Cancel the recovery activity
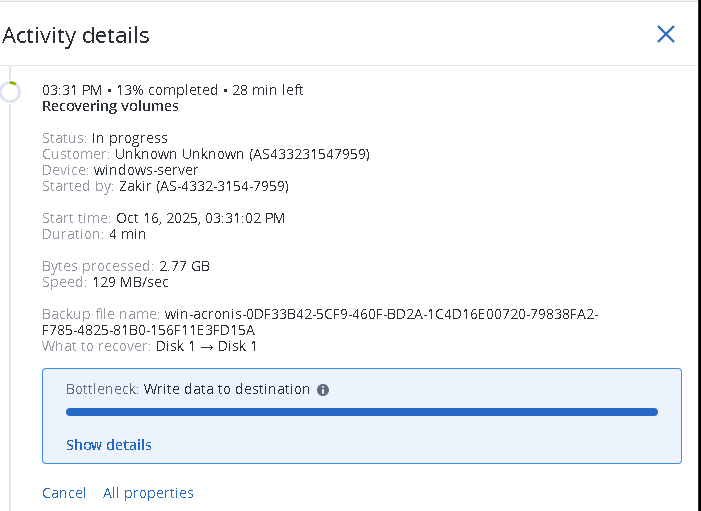 64,493
